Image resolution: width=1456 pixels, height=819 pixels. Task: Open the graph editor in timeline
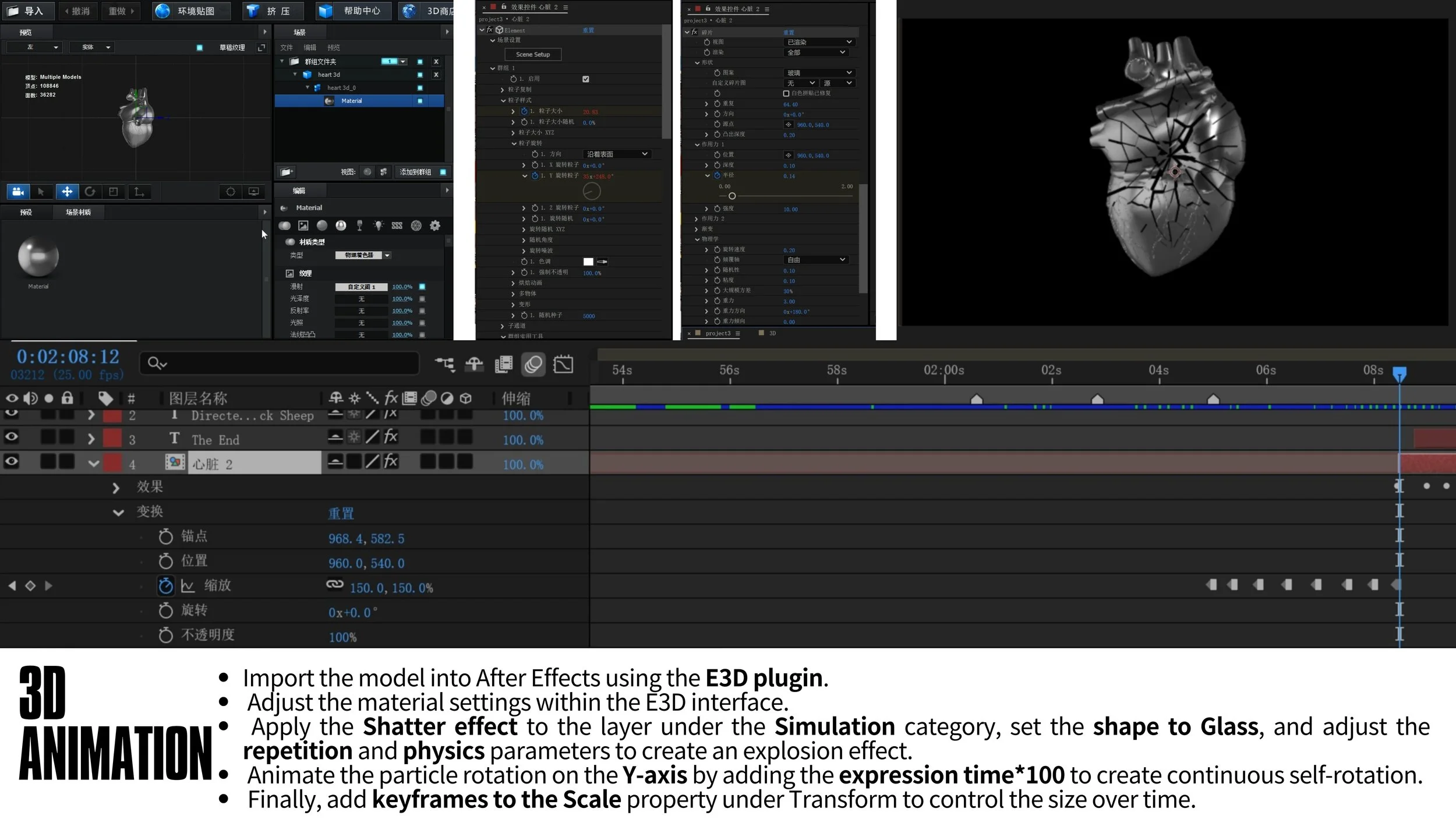click(x=563, y=365)
